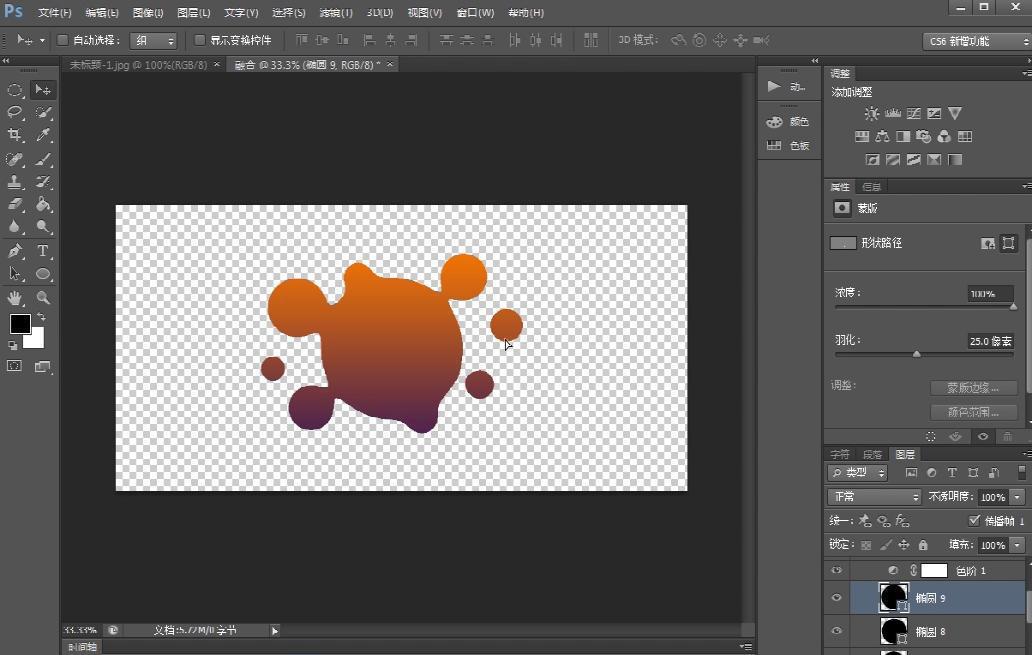Image resolution: width=1032 pixels, height=655 pixels.
Task: Open the 动作 panel
Action: [787, 86]
